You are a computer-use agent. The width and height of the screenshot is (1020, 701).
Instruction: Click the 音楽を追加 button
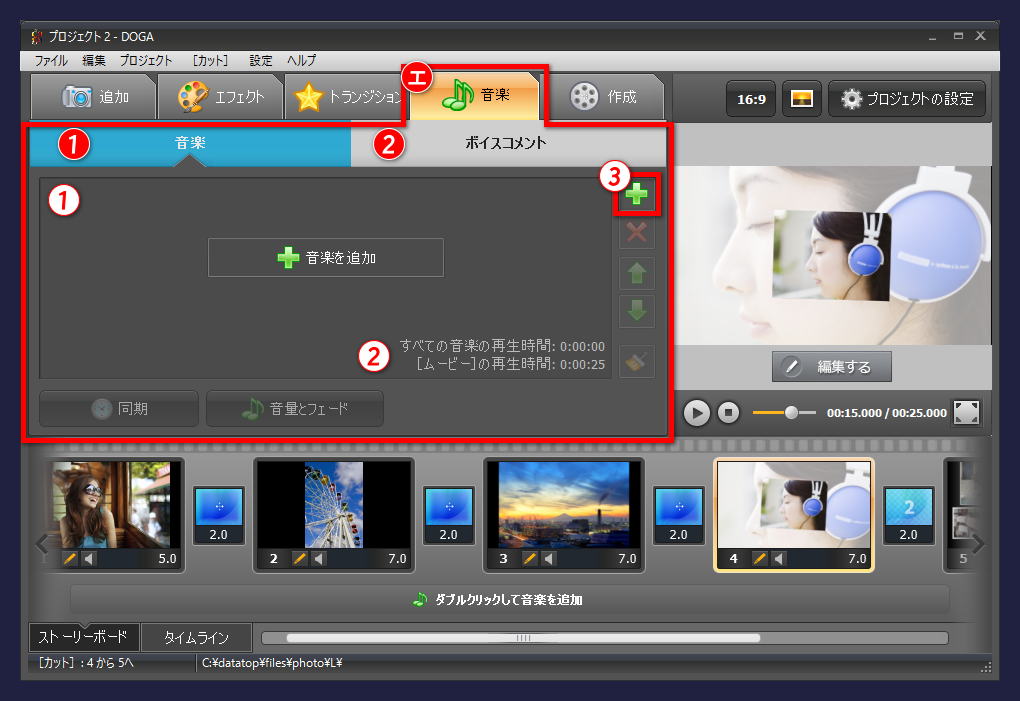(x=325, y=257)
